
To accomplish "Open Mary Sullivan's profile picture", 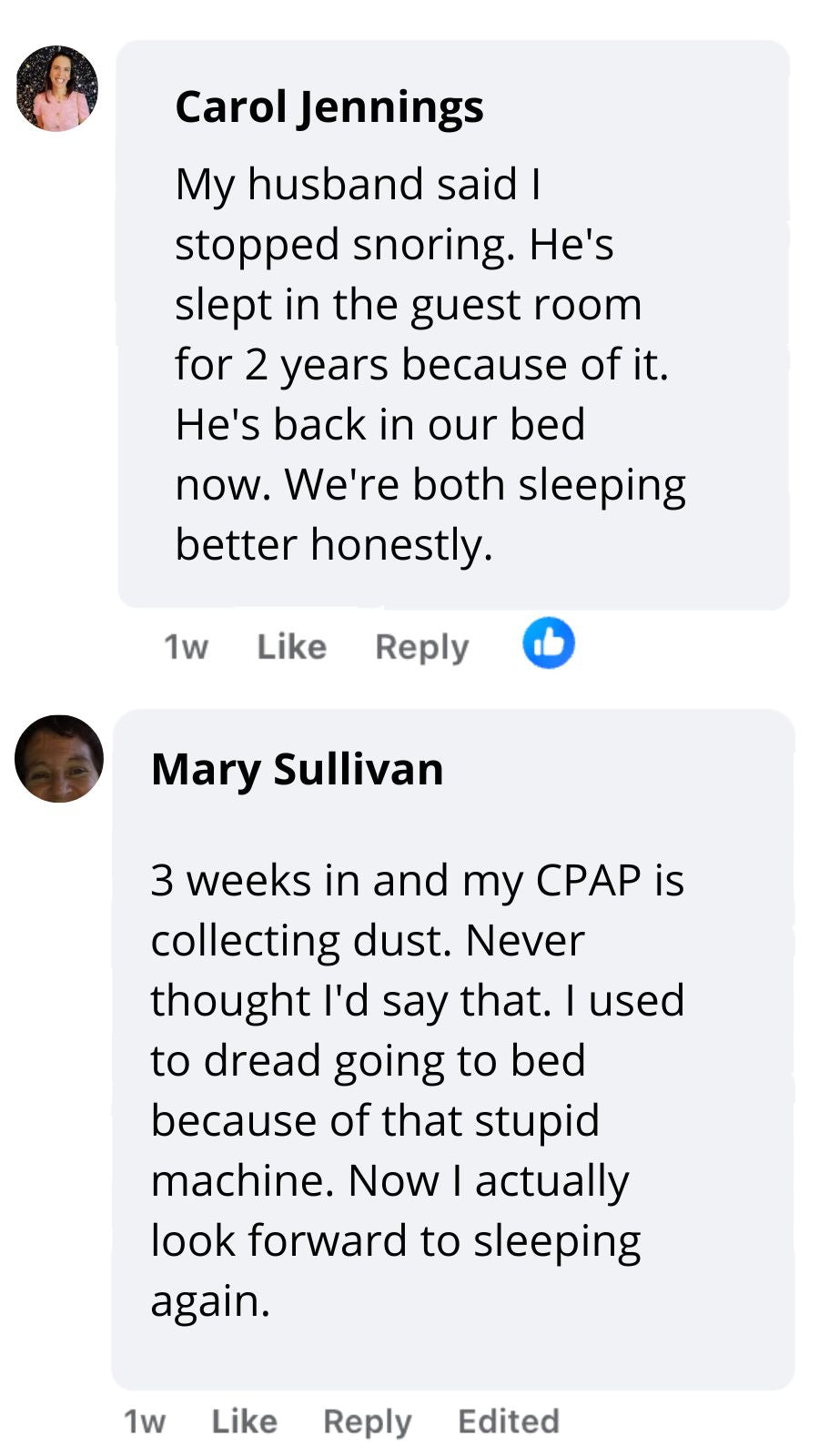I will (59, 759).
